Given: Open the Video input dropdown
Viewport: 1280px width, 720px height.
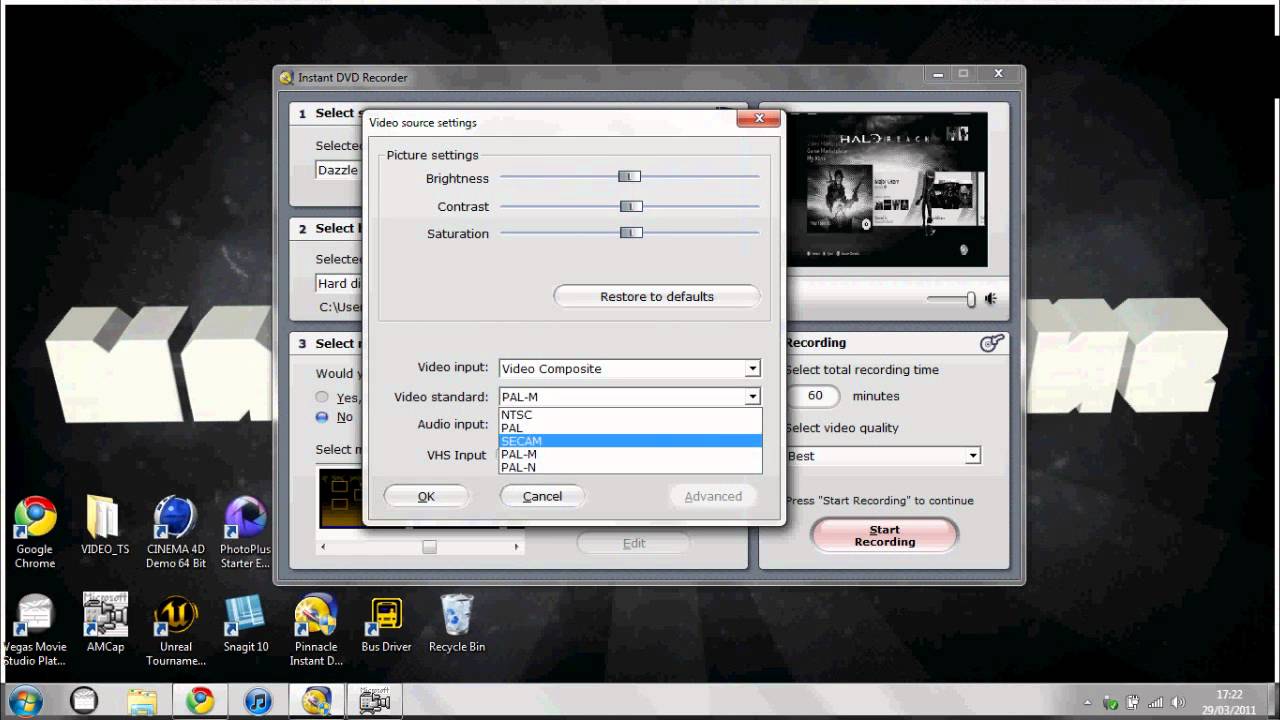Looking at the screenshot, I should [x=630, y=369].
